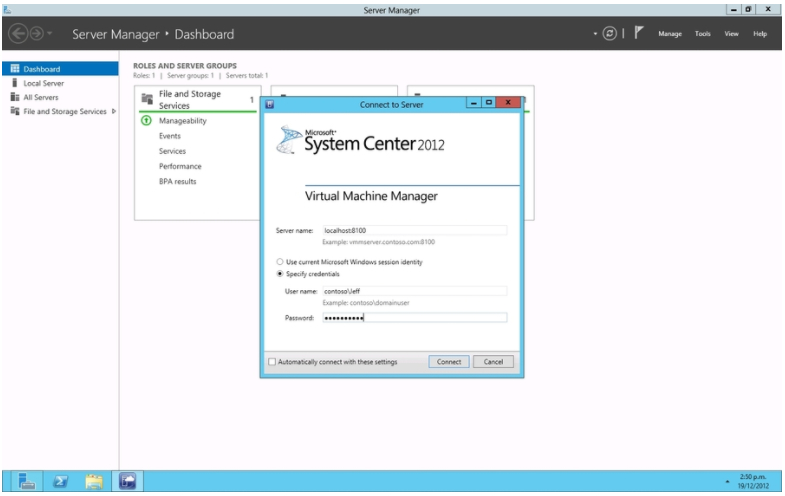The width and height of the screenshot is (785, 496).
Task: Expand the File and Storage Services arrow
Action: click(114, 111)
